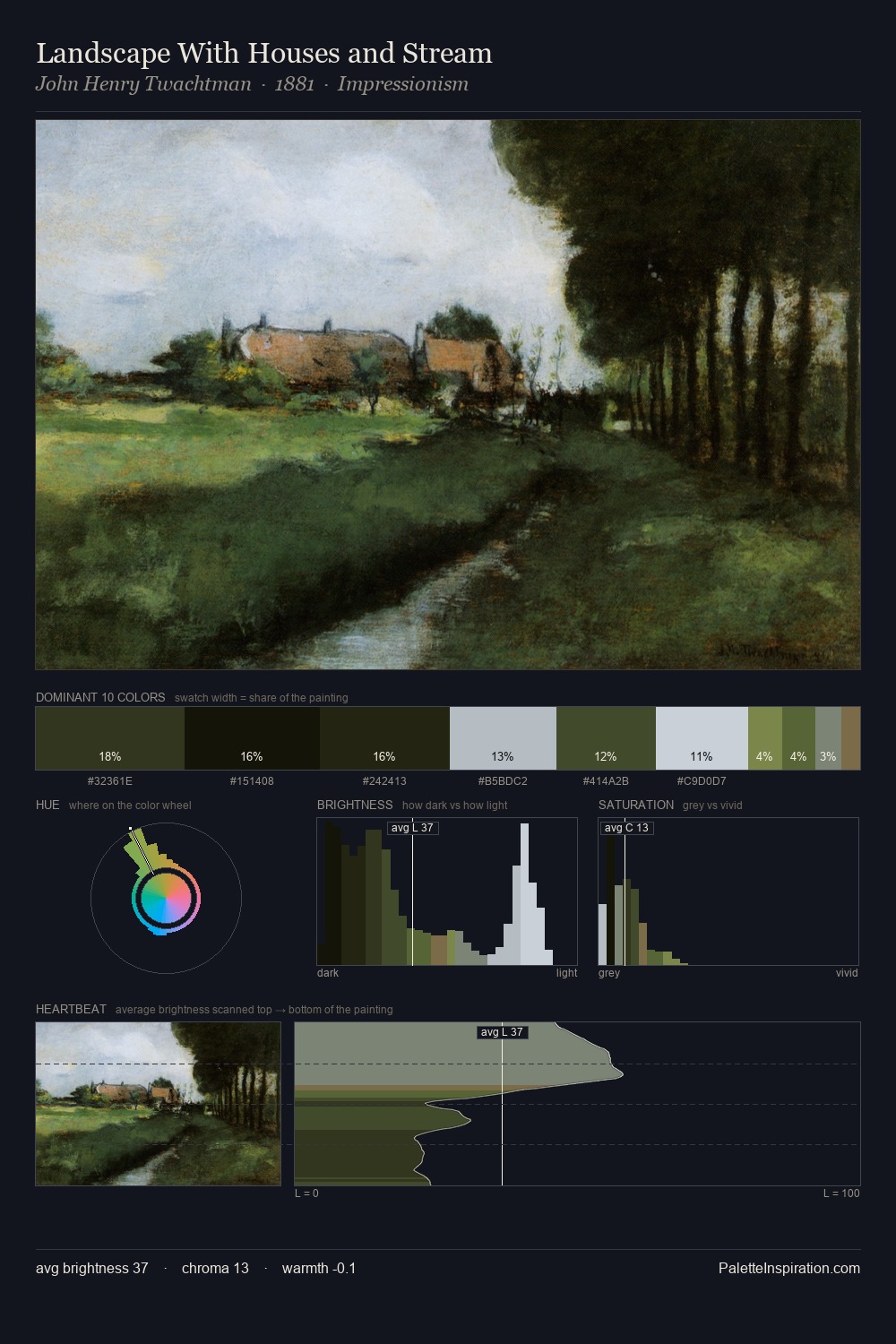Click the HUE section heading
This screenshot has height=1344, width=896.
pyautogui.click(x=47, y=805)
